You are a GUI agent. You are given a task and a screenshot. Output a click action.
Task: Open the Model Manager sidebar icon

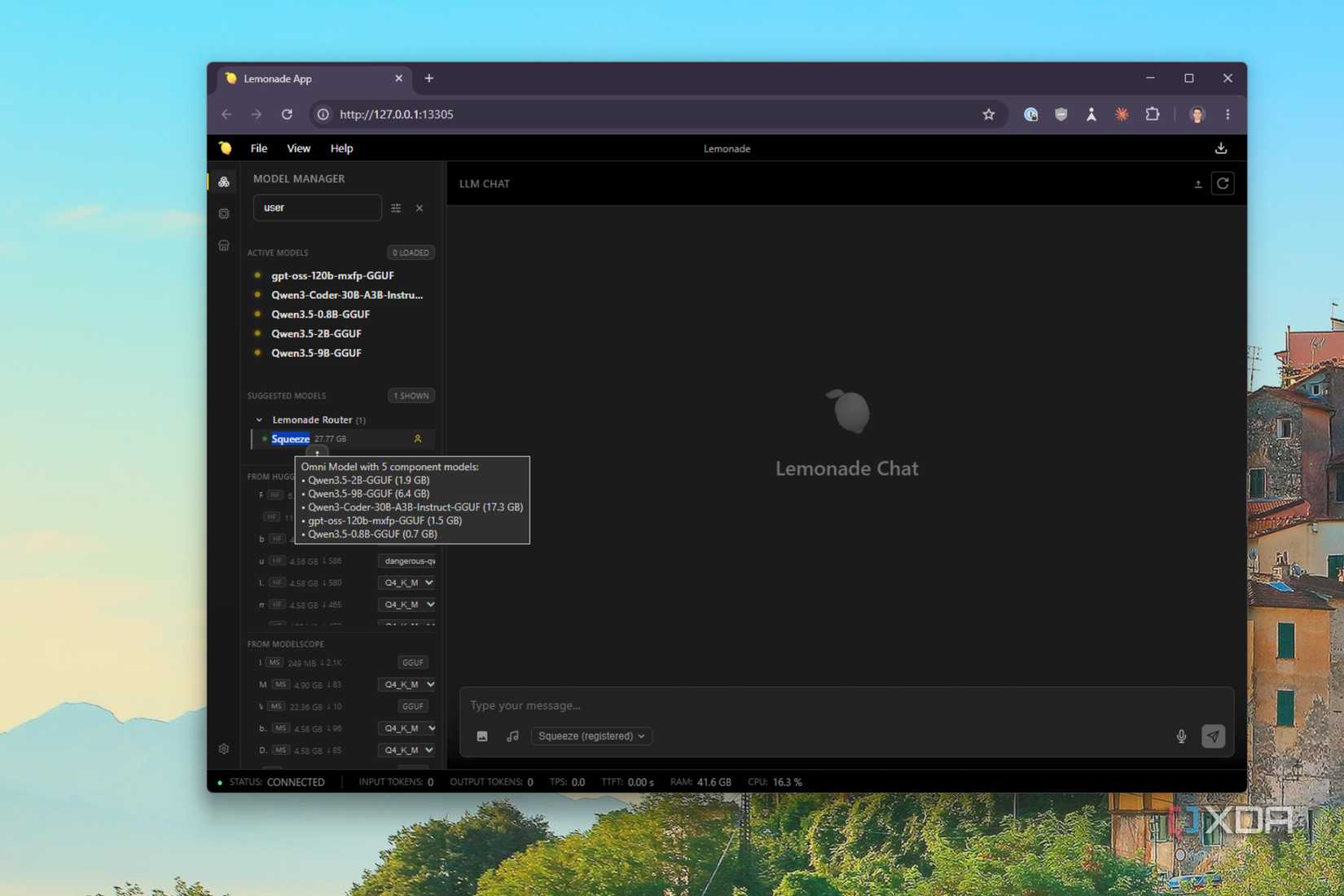point(224,182)
